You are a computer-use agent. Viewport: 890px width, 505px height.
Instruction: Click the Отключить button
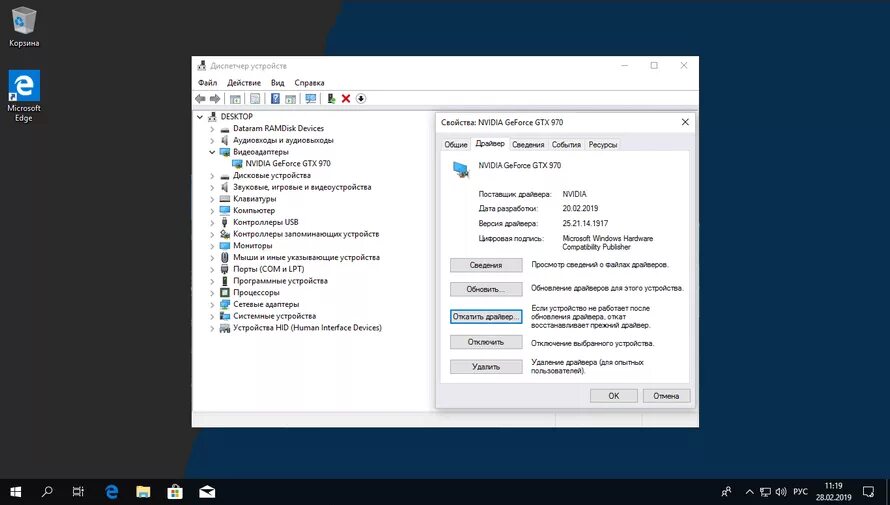pos(486,342)
